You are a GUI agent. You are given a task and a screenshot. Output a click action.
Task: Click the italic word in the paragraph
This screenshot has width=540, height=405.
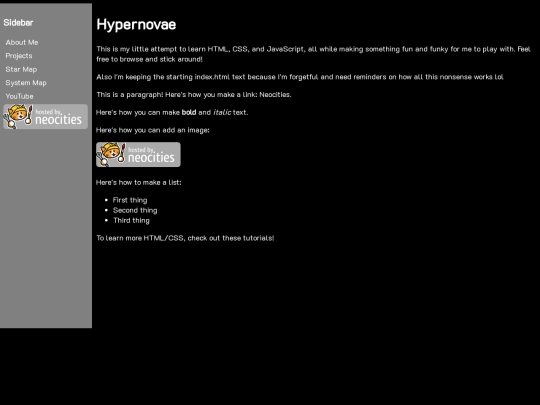[x=222, y=112]
